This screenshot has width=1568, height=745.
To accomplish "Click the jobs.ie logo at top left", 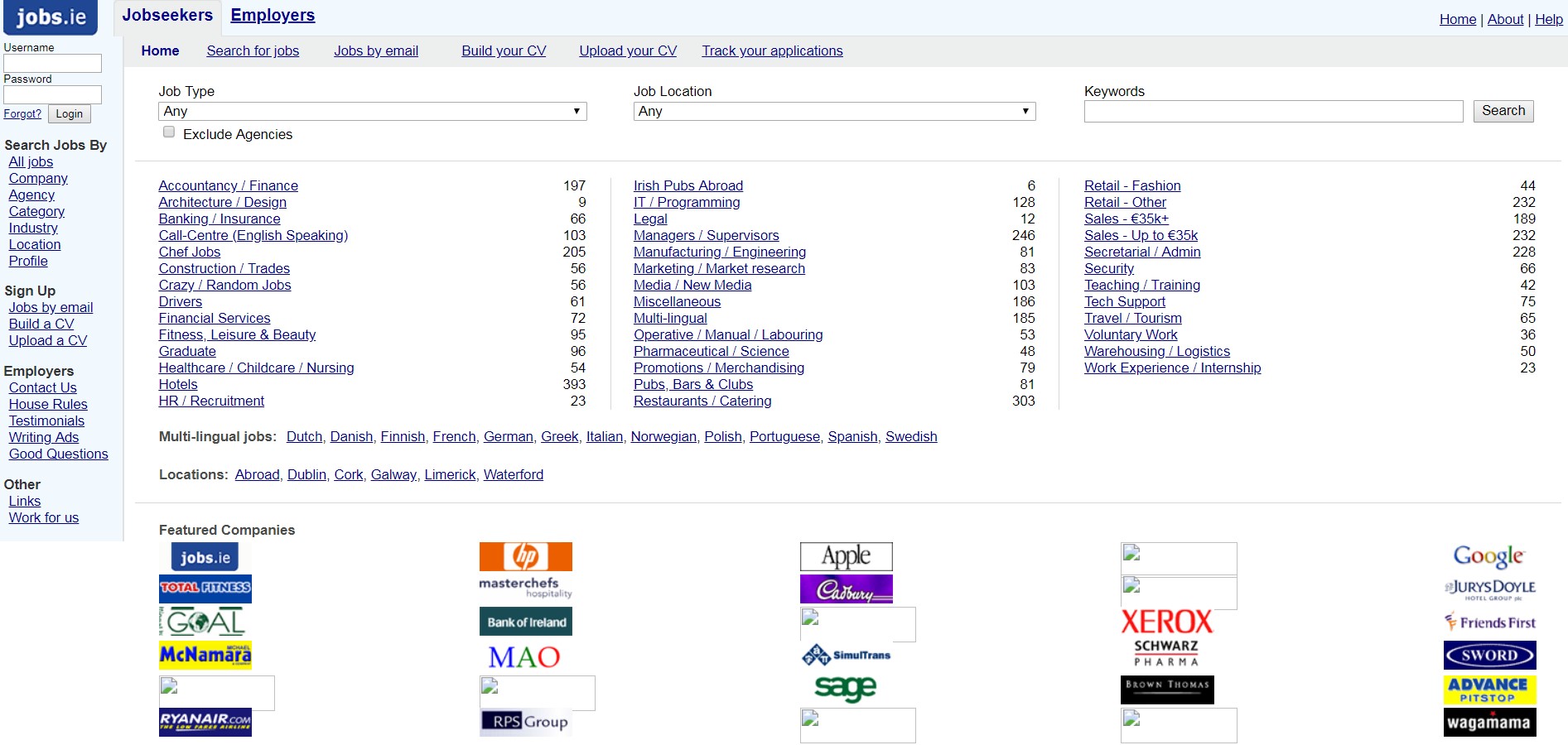I will coord(49,17).
